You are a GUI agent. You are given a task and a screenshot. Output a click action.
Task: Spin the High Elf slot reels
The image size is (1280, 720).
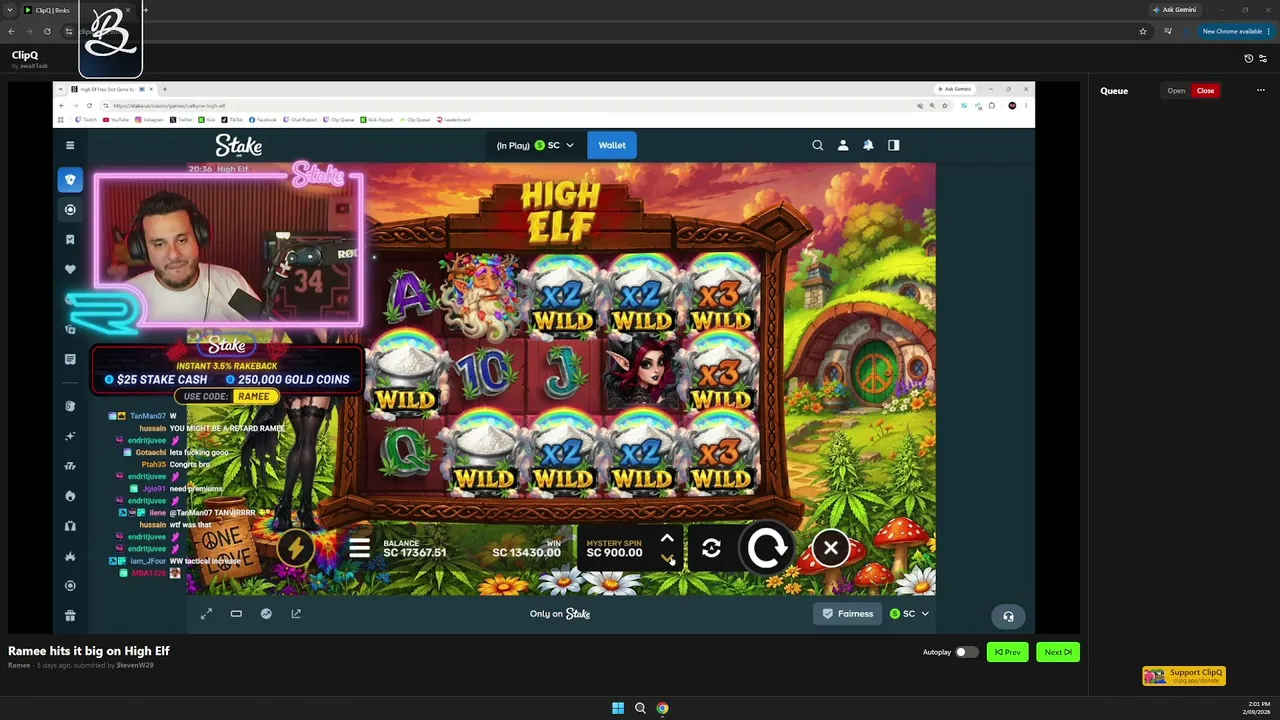tap(767, 548)
